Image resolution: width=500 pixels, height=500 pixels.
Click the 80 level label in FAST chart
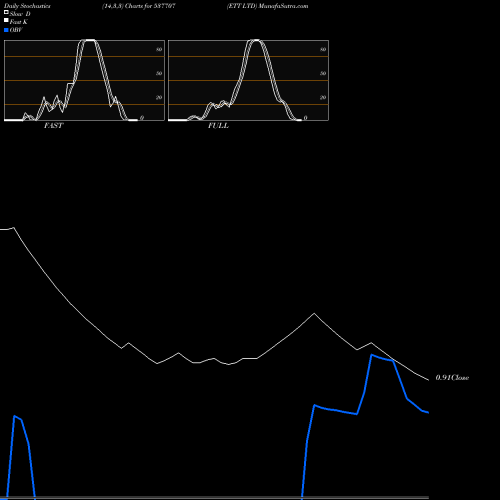pos(159,49)
